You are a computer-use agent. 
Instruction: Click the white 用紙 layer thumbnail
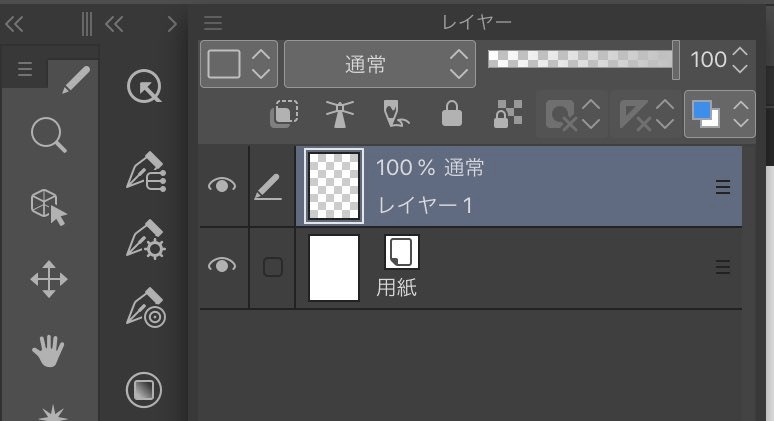333,267
